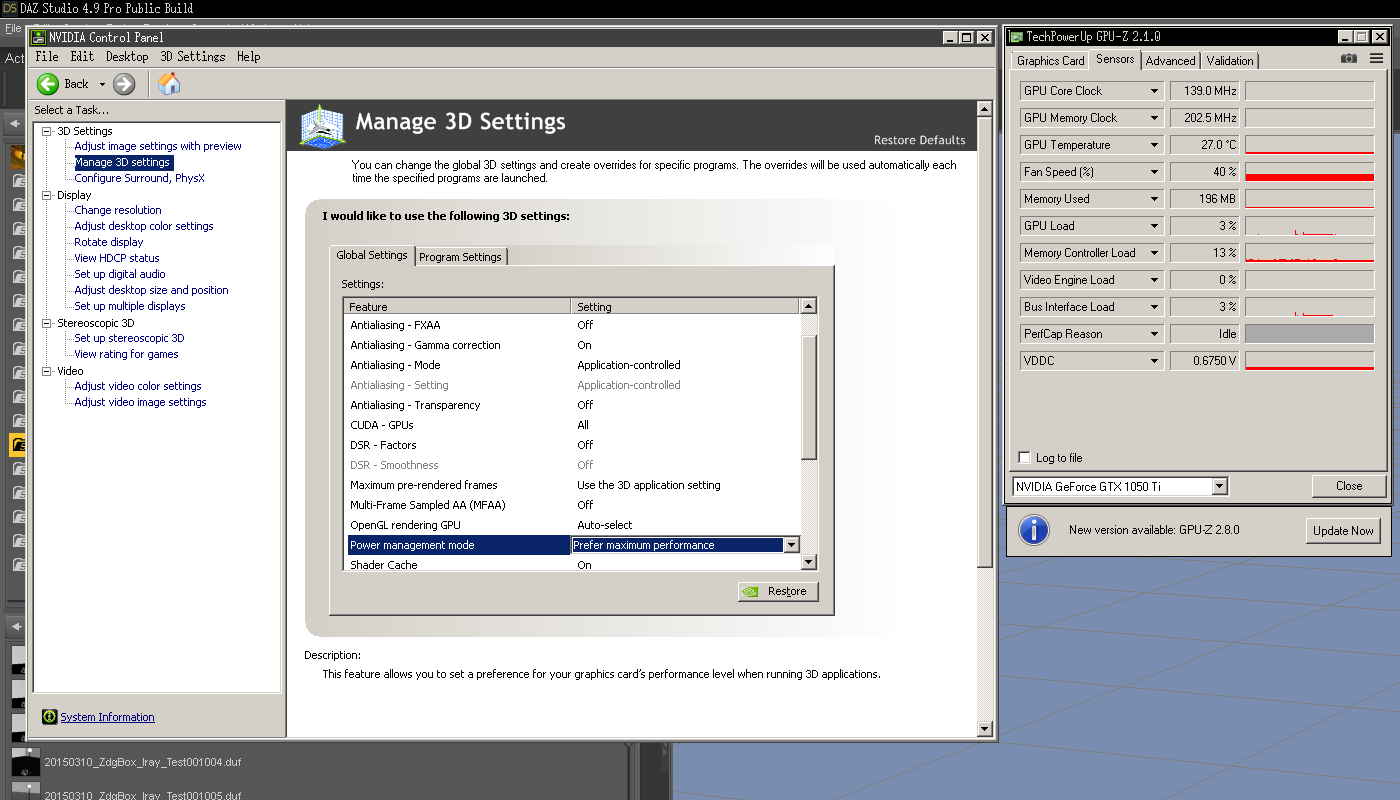The height and width of the screenshot is (800, 1400).
Task: Select the Global Settings tab
Action: 372,255
